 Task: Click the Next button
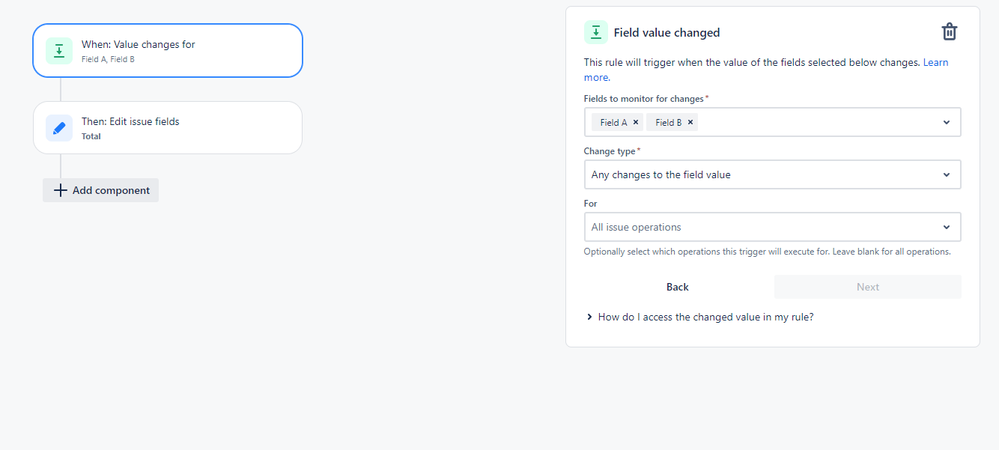[x=868, y=287]
